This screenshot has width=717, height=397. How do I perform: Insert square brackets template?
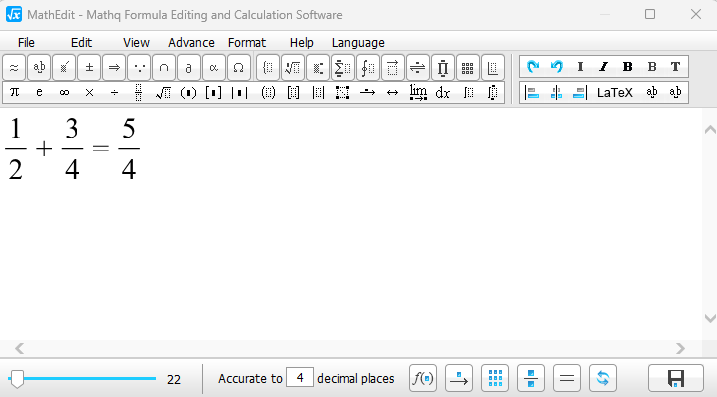(214, 93)
